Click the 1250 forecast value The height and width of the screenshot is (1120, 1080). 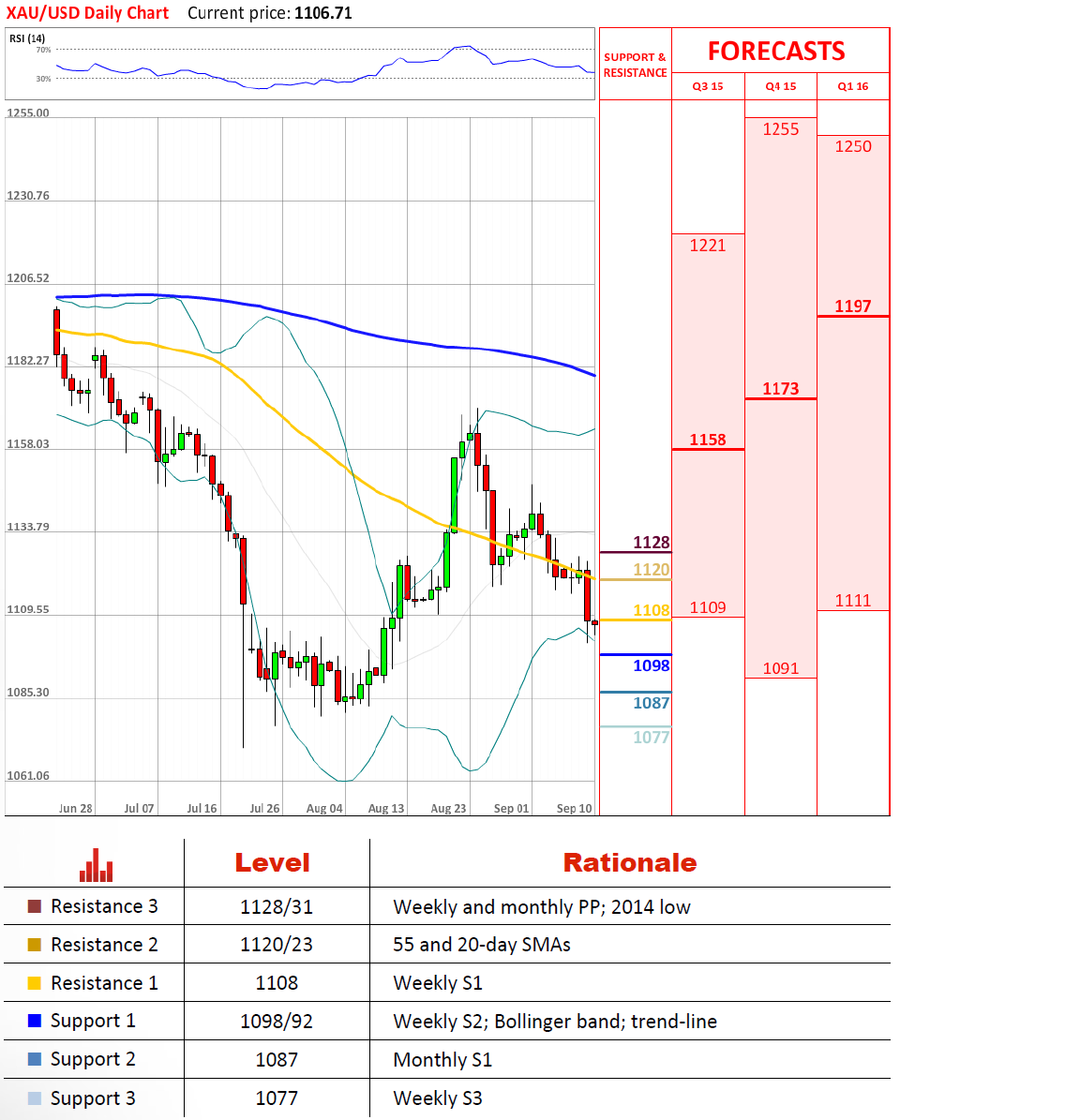click(x=853, y=146)
